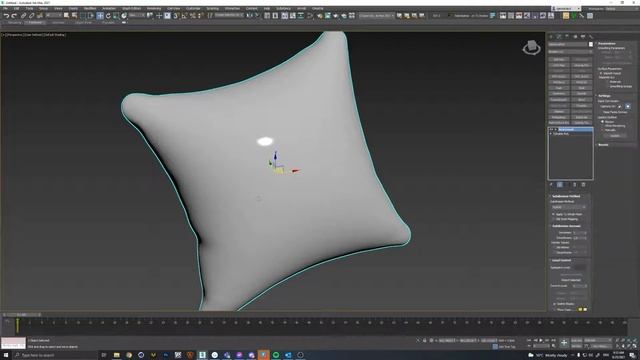Activate the Select and Rotate tool
Image resolution: width=640 pixels, height=360 pixels.
tap(108, 16)
